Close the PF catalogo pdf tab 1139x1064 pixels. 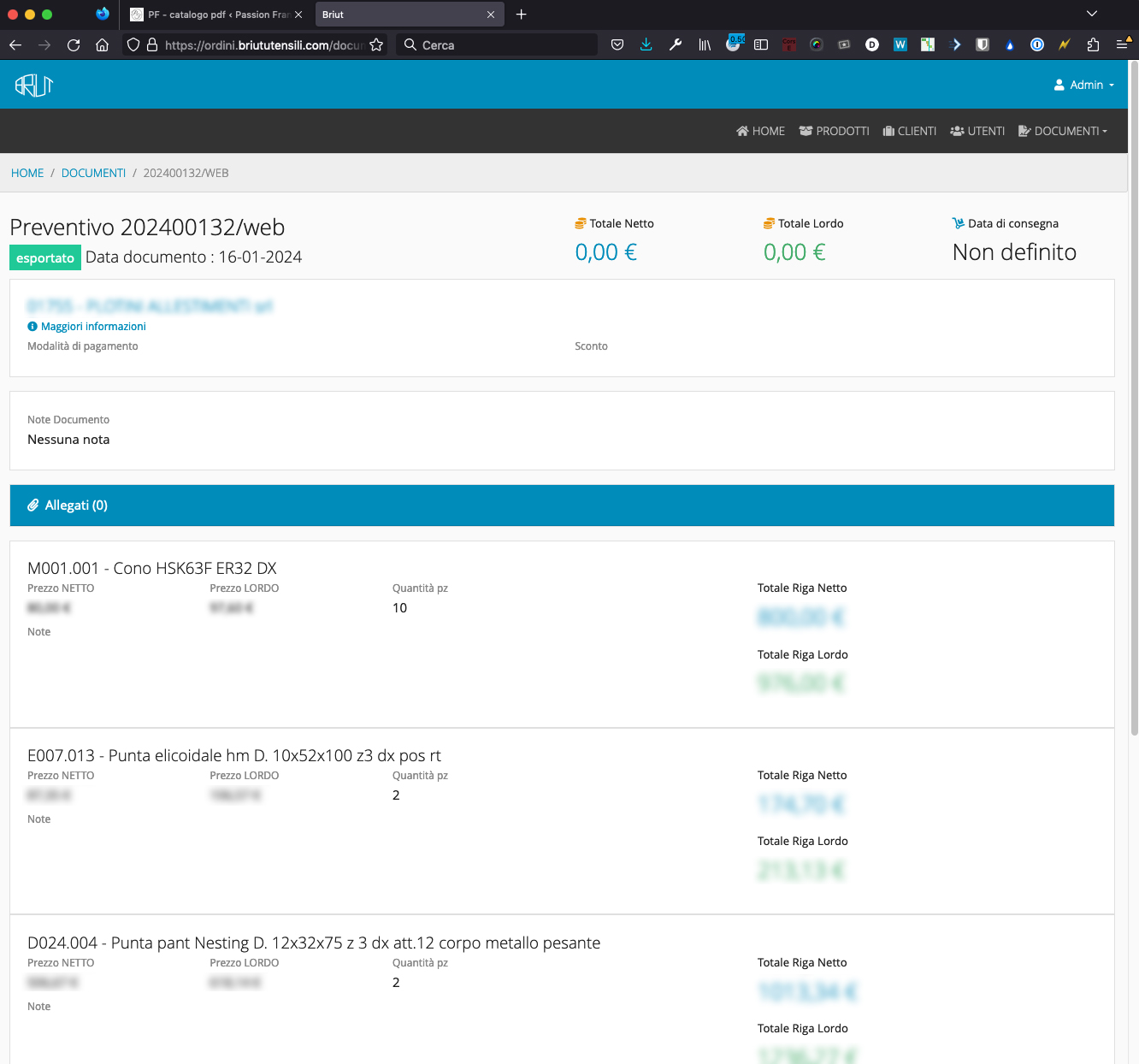298,15
